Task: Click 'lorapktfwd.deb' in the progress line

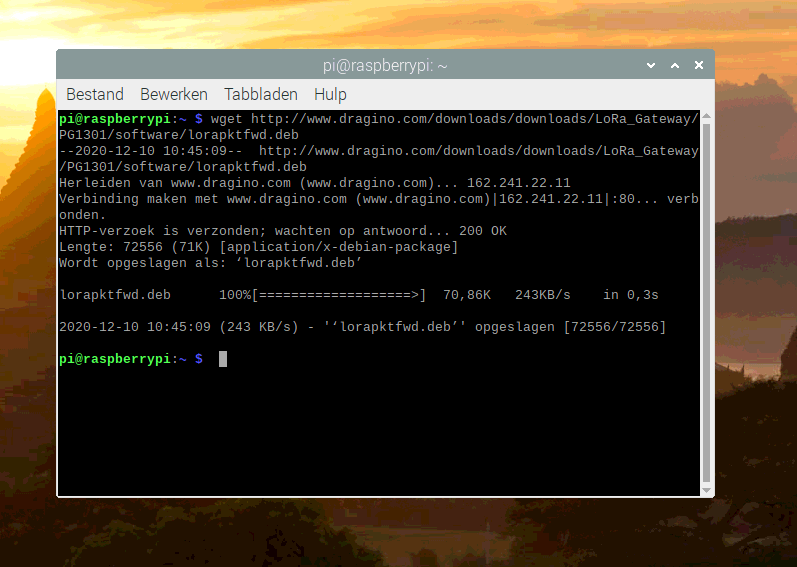Action: [x=115, y=295]
